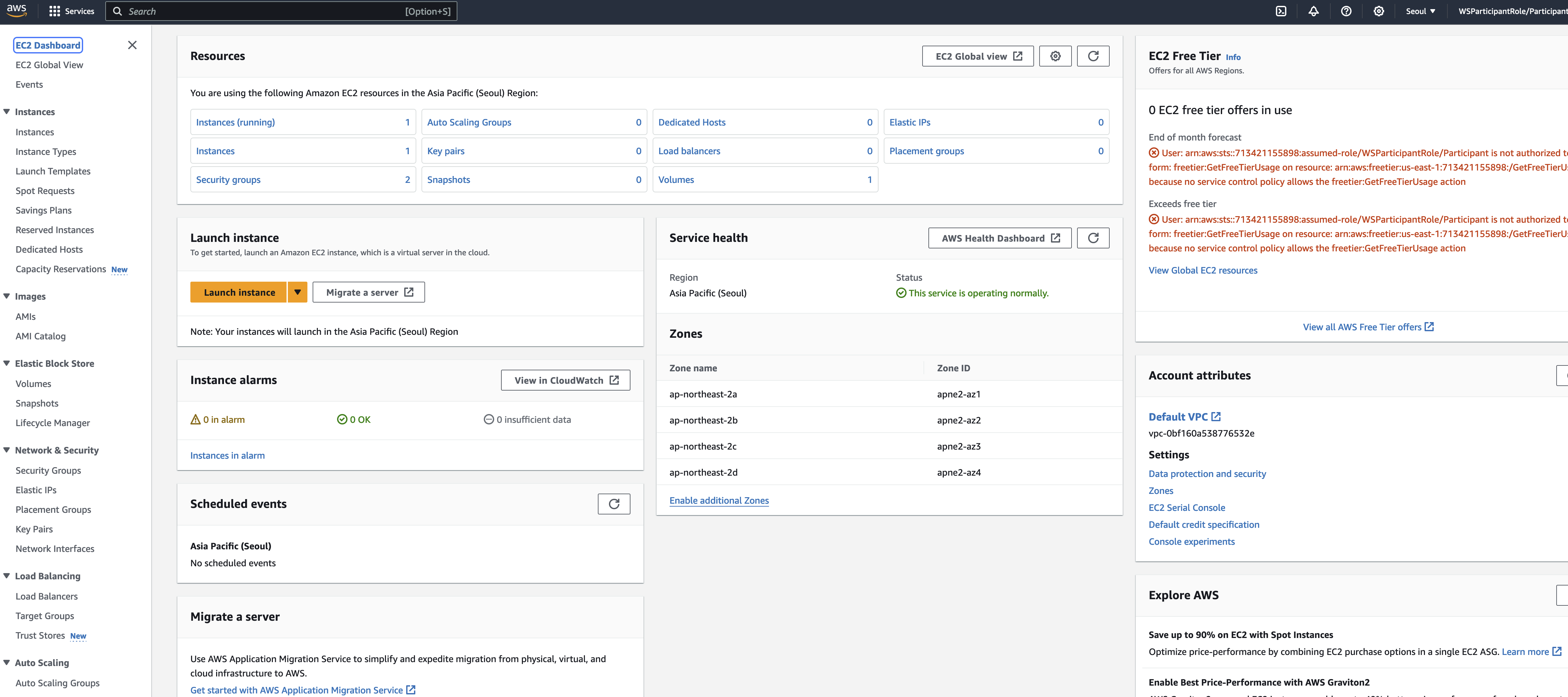The height and width of the screenshot is (697, 1568).
Task: Collapse the Instances sidebar section
Action: 7,111
